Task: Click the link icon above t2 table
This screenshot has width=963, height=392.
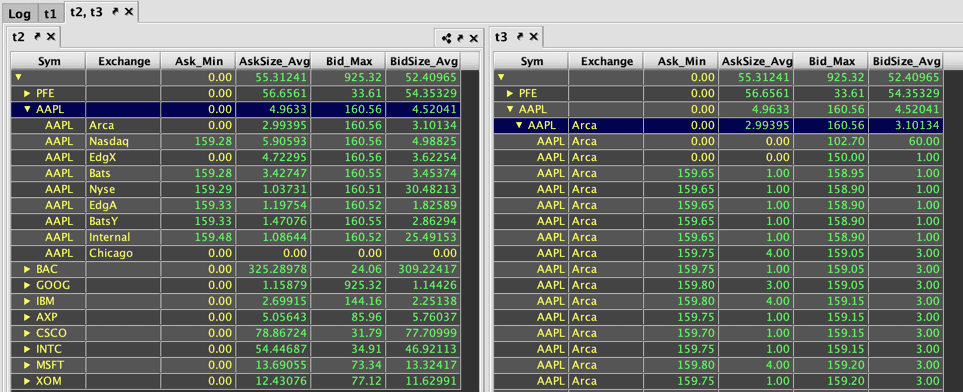Action: pyautogui.click(x=446, y=39)
